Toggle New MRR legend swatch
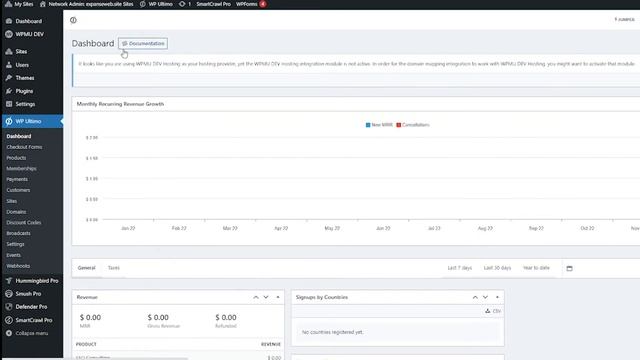The width and height of the screenshot is (640, 360). click(x=368, y=125)
